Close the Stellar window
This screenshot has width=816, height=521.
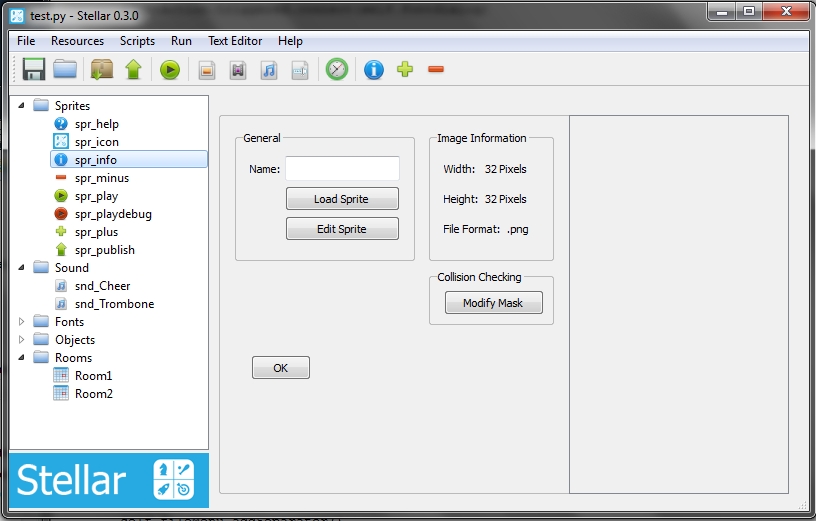tap(786, 11)
